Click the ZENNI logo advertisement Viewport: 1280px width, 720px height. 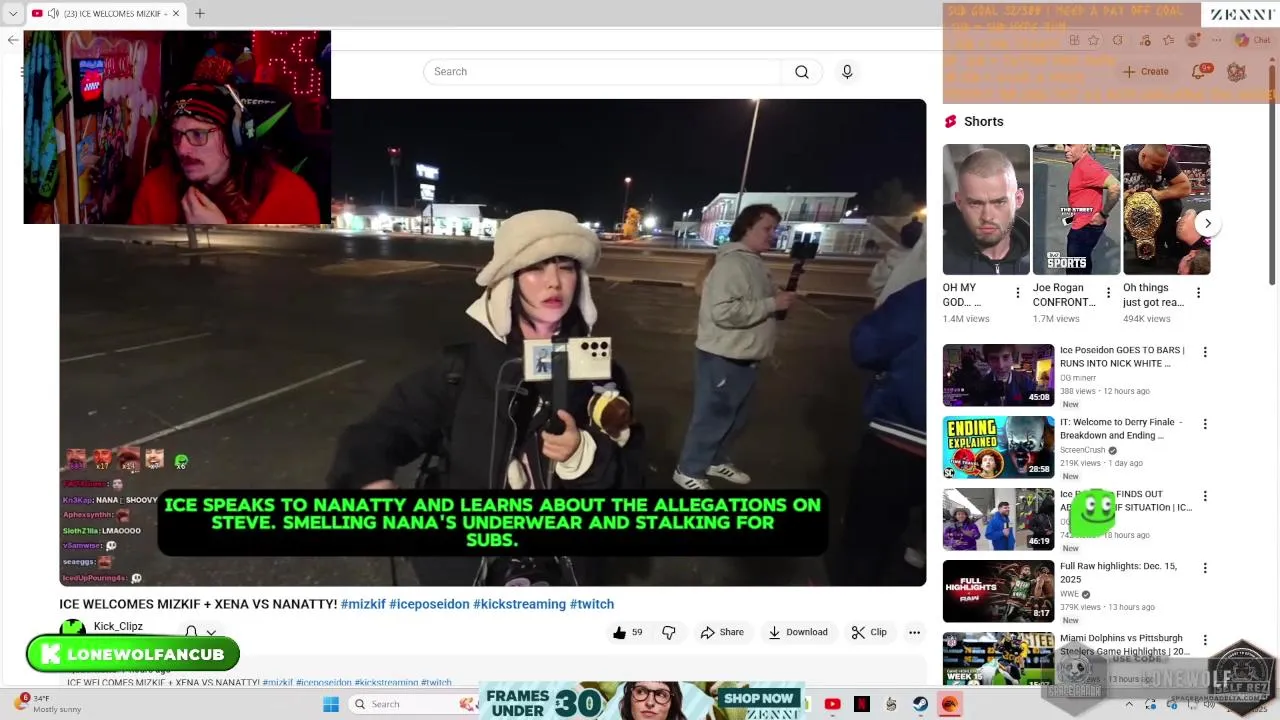pyautogui.click(x=1241, y=15)
